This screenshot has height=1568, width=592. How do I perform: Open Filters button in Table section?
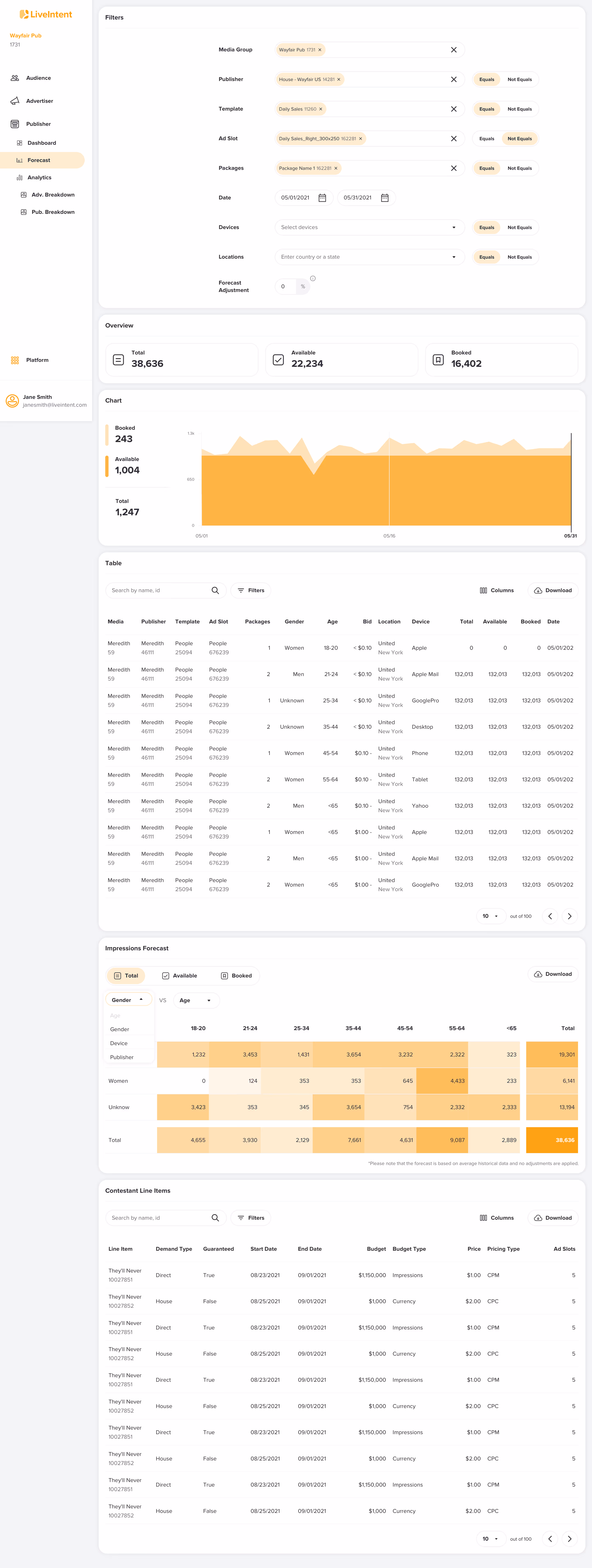tap(251, 591)
